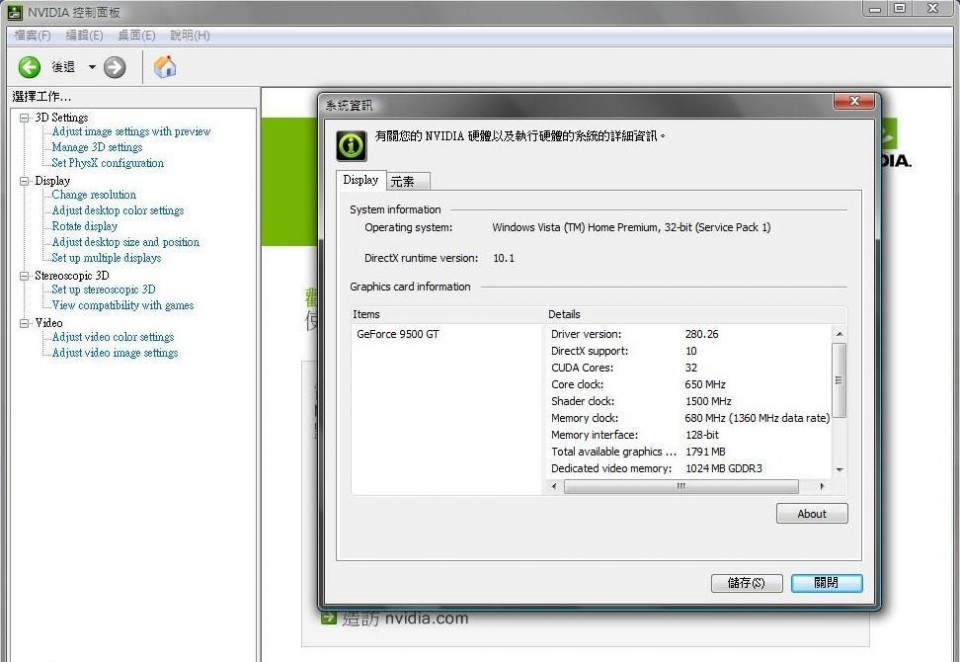The height and width of the screenshot is (662, 960).
Task: Click the About button
Action: point(811,513)
